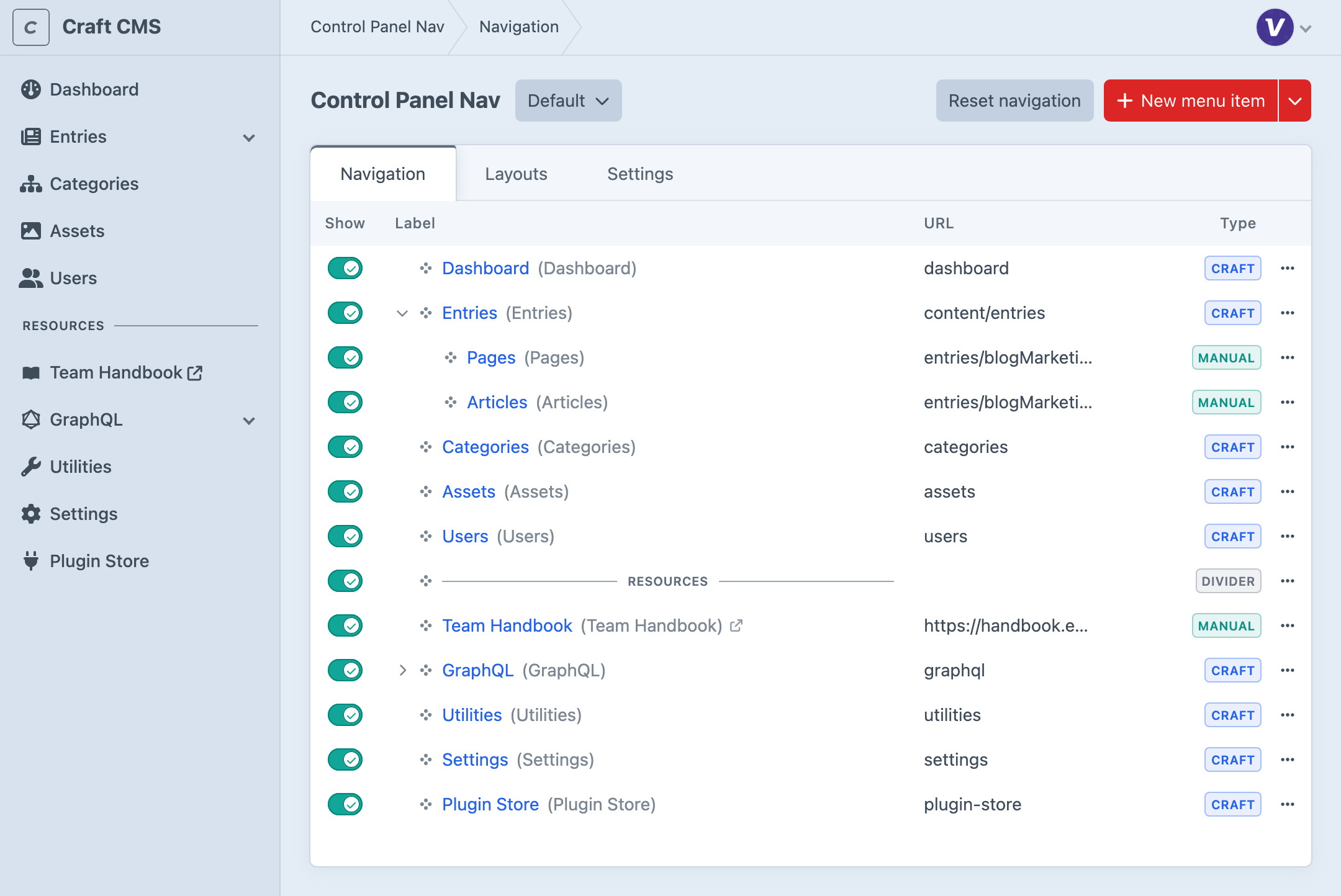Toggle visibility of the Articles menu item
This screenshot has height=896, width=1341.
coord(345,402)
